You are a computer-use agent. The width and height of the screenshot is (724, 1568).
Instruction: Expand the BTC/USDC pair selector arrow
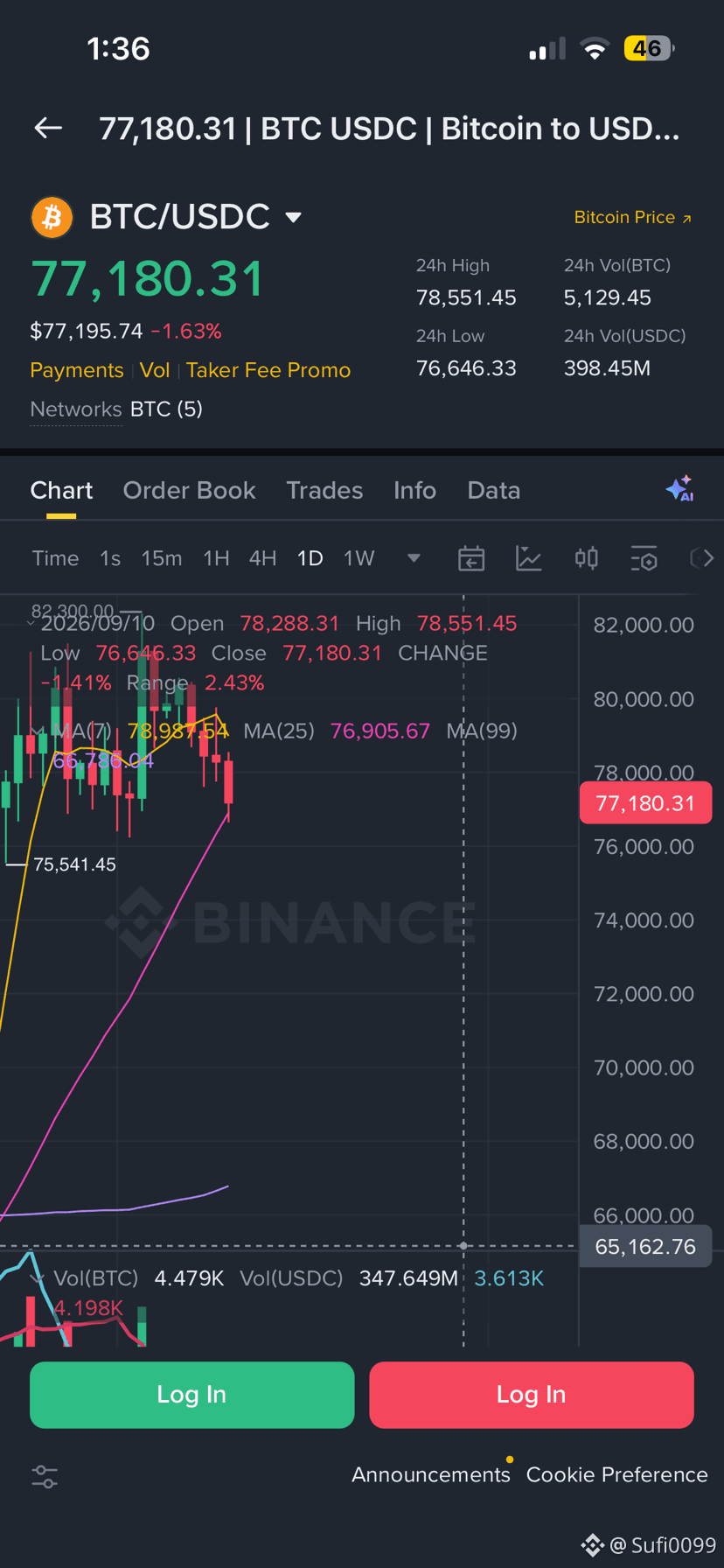[x=294, y=217]
